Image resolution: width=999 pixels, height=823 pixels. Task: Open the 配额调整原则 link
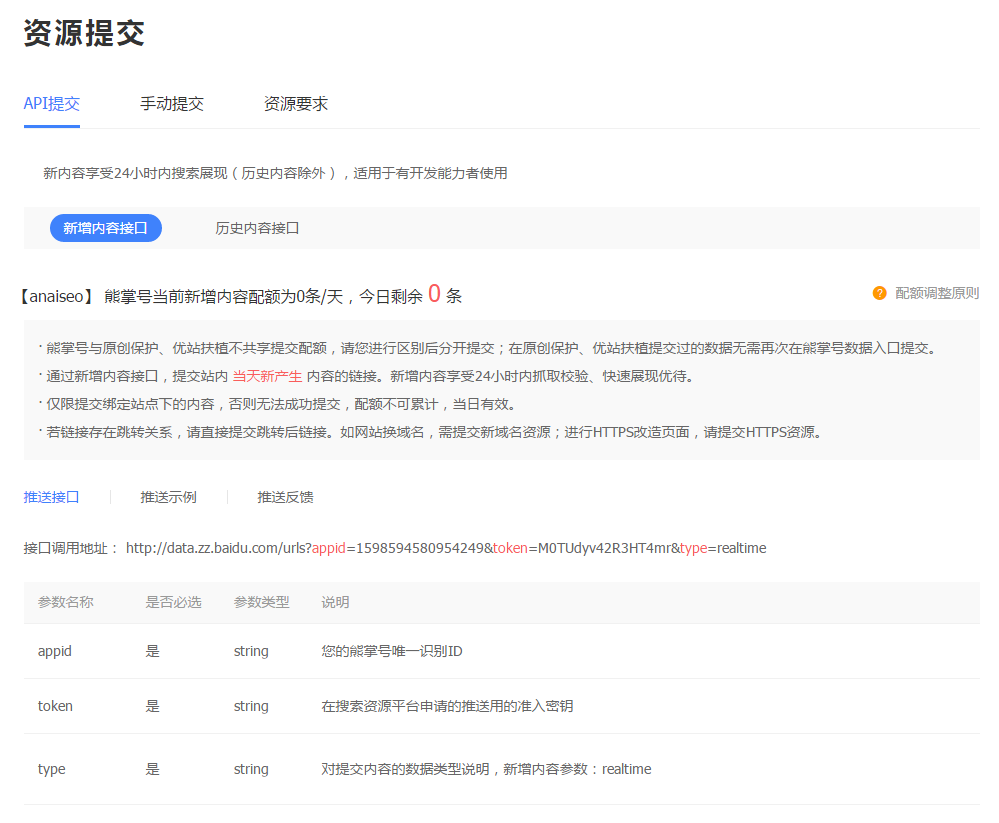click(937, 293)
